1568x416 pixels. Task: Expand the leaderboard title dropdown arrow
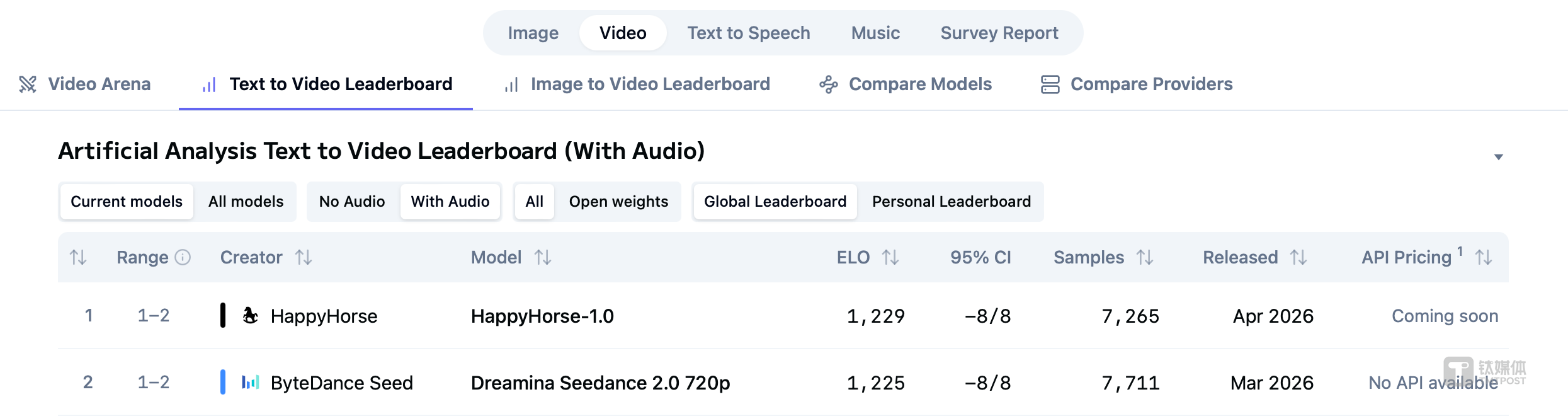click(1499, 157)
